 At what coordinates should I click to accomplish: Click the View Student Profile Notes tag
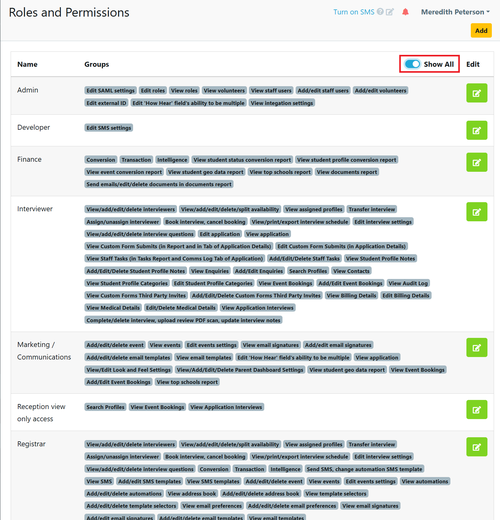click(x=380, y=259)
